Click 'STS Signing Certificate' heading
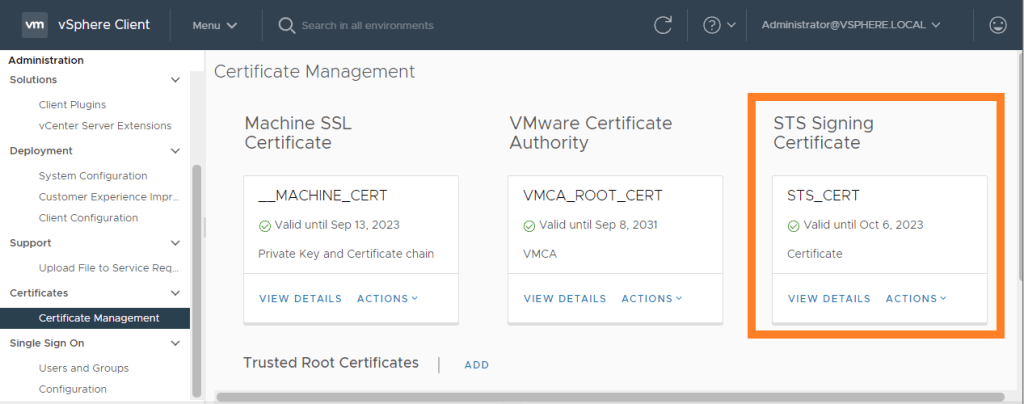This screenshot has height=404, width=1024. point(824,132)
